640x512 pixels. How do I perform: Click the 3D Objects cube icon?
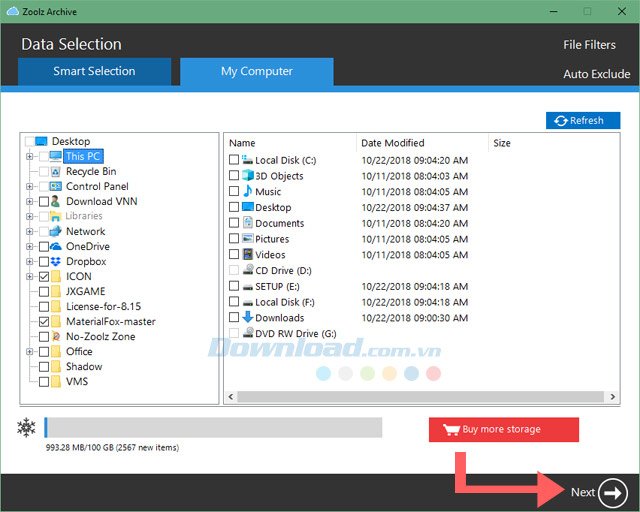tap(247, 176)
